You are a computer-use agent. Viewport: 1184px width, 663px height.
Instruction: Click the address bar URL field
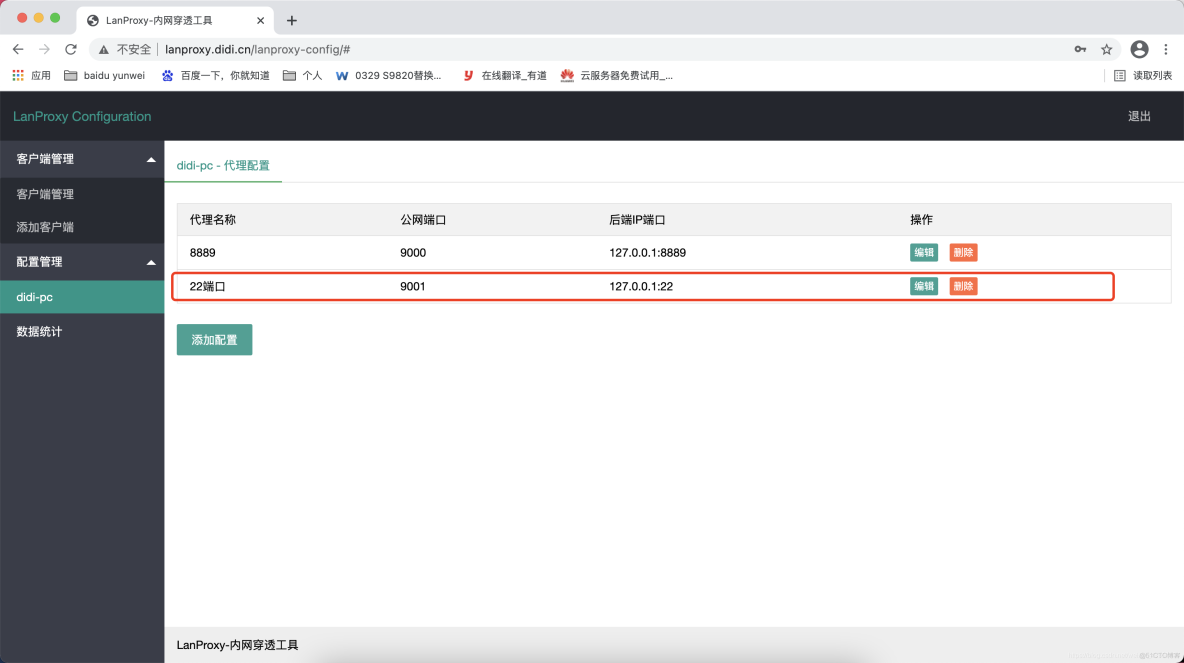[x=600, y=49]
